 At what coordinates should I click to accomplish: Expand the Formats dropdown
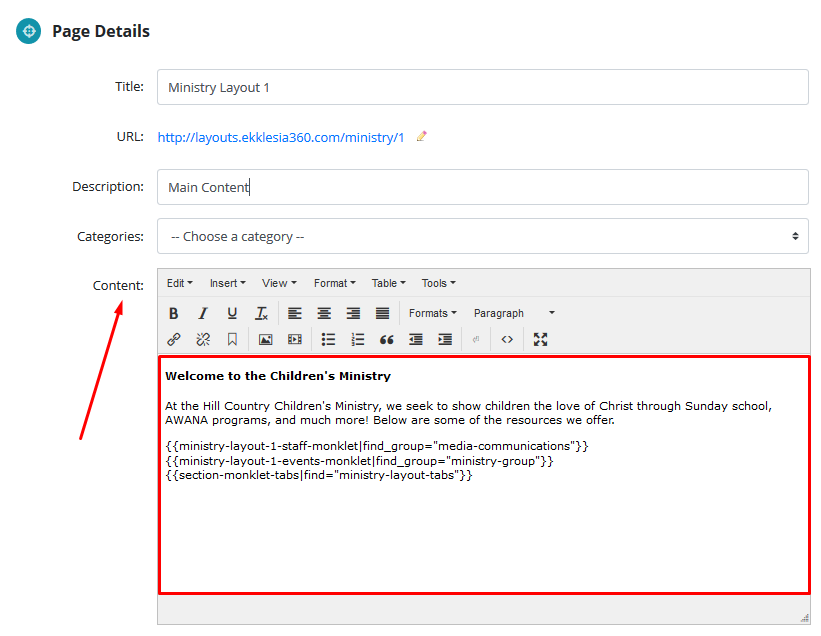pos(432,313)
